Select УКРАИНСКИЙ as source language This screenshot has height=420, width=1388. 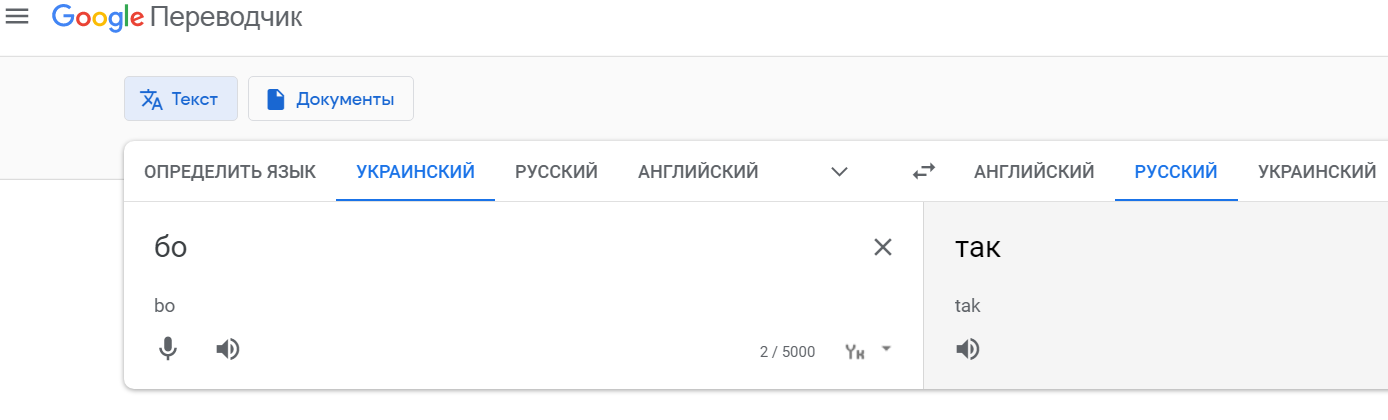point(415,172)
